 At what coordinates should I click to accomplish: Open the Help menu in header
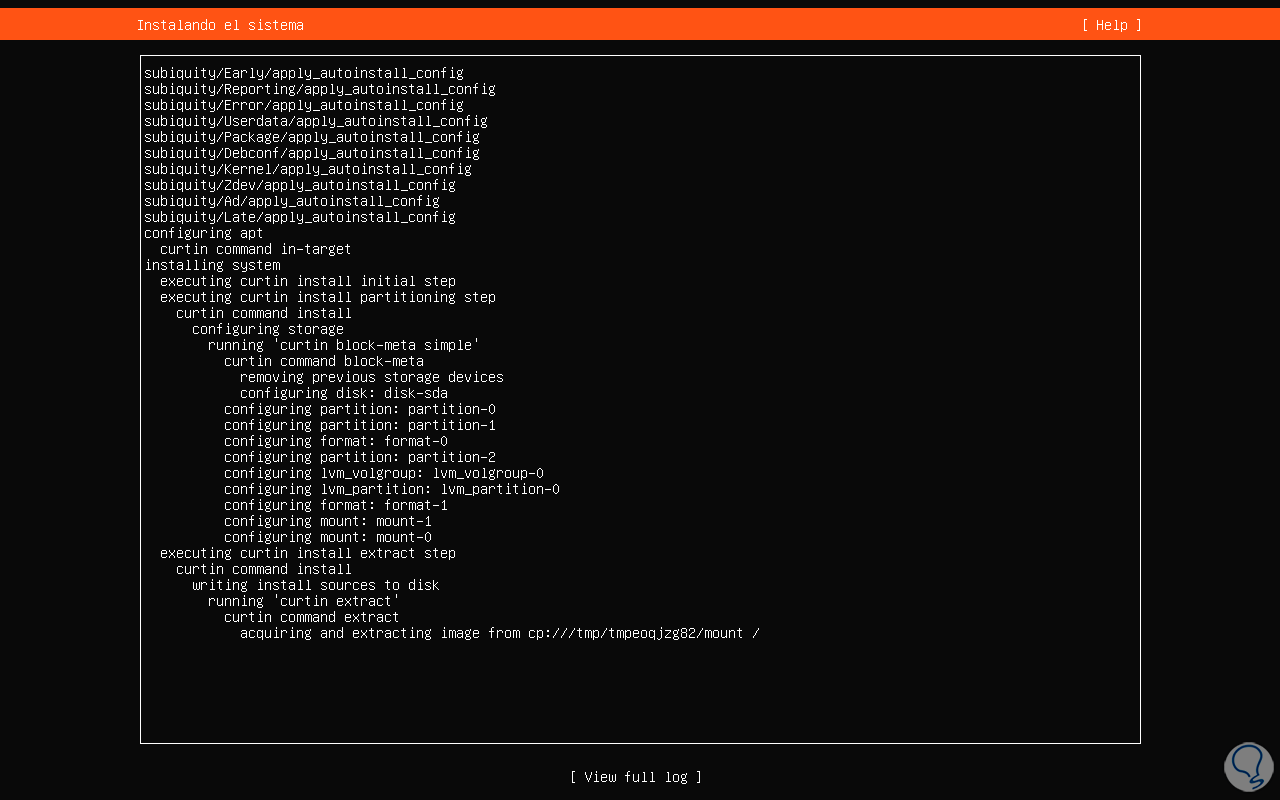click(x=1111, y=25)
